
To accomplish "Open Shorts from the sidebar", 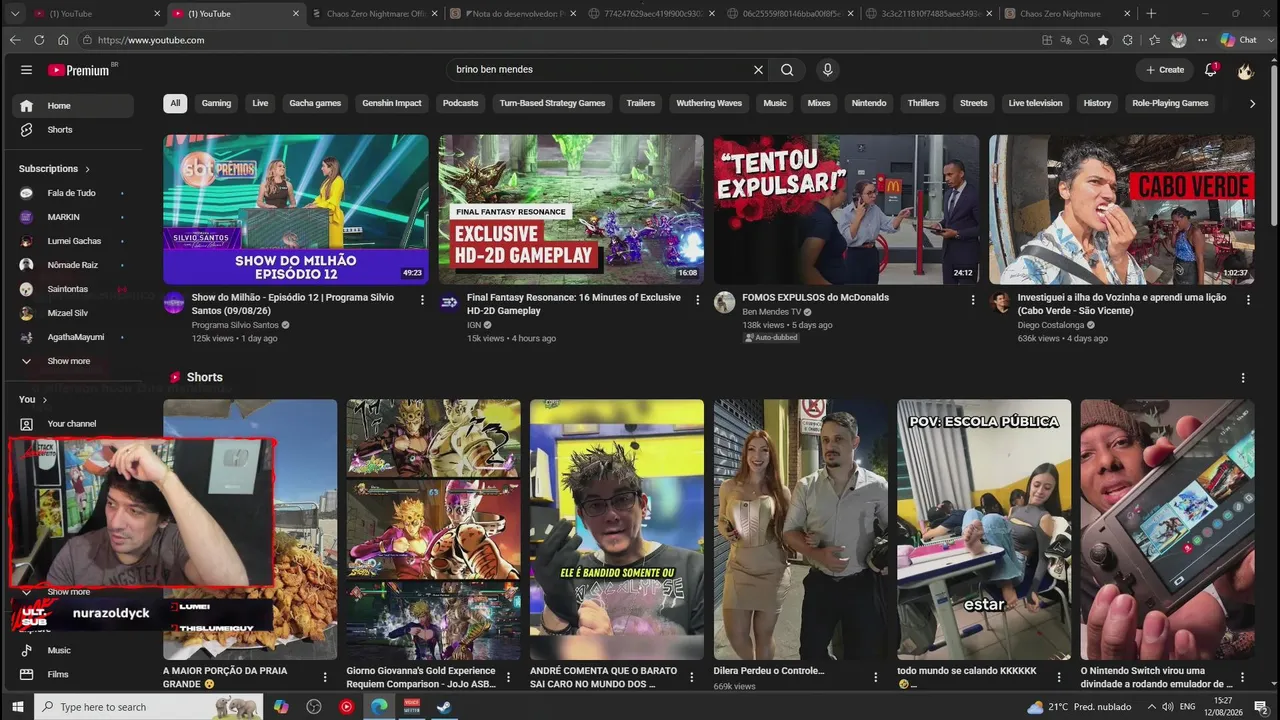I will point(73,130).
